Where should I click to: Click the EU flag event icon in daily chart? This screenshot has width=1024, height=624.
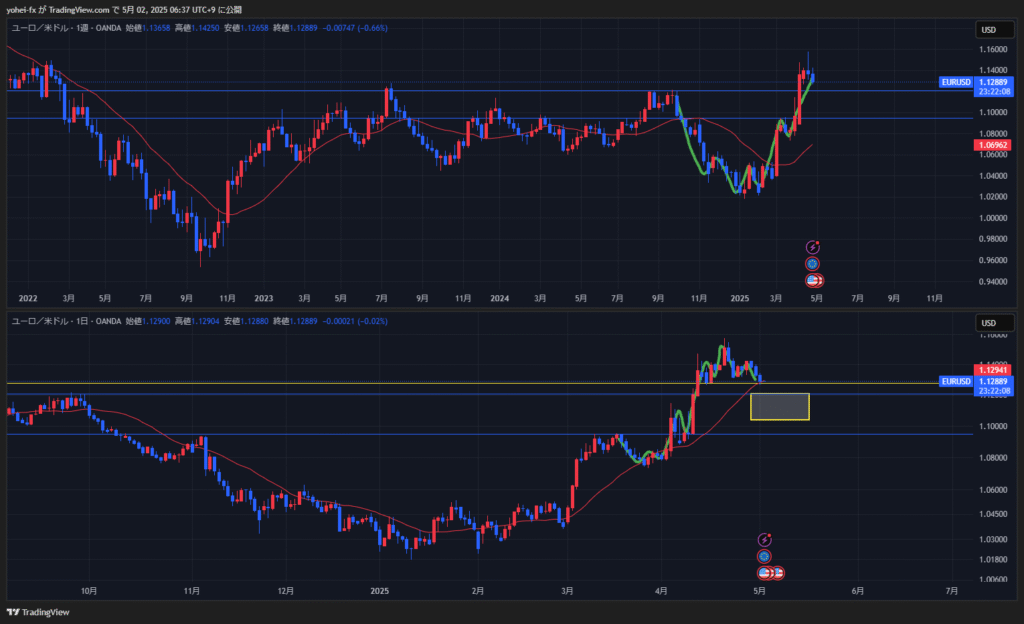pyautogui.click(x=764, y=556)
